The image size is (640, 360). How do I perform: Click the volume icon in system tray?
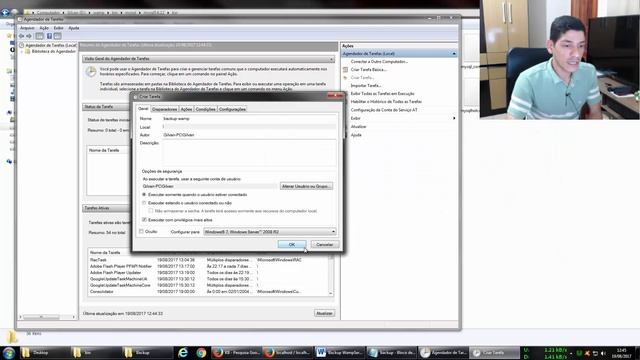click(x=603, y=353)
